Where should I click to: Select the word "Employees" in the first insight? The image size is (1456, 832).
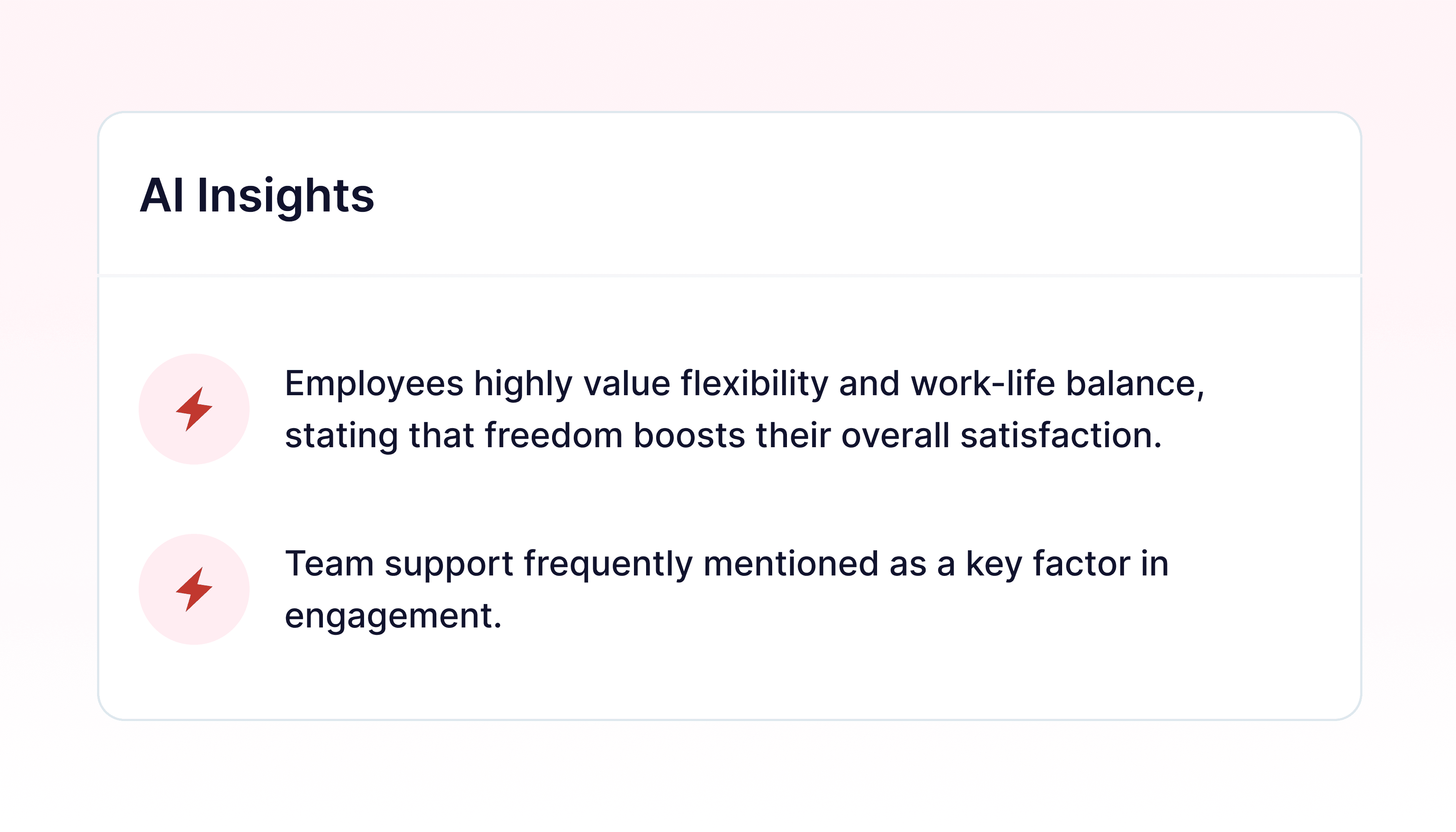coord(374,384)
